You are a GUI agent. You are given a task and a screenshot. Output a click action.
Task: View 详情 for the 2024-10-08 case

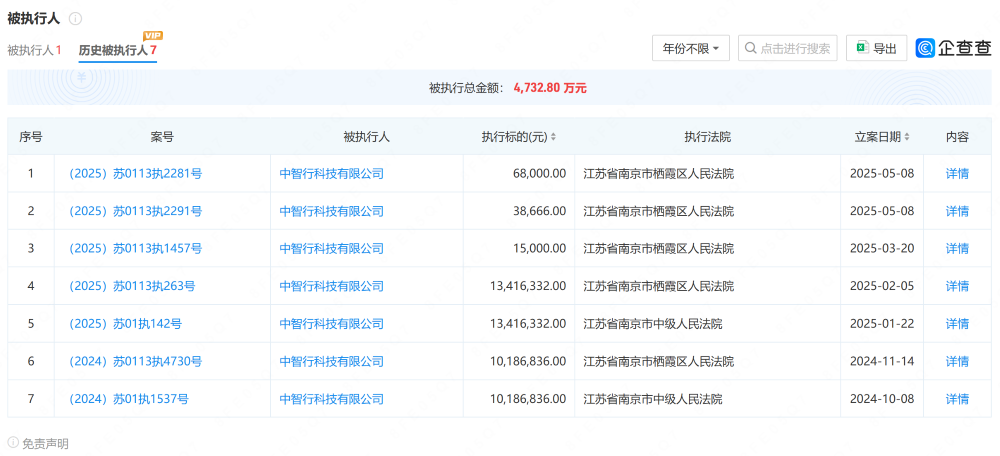point(957,399)
